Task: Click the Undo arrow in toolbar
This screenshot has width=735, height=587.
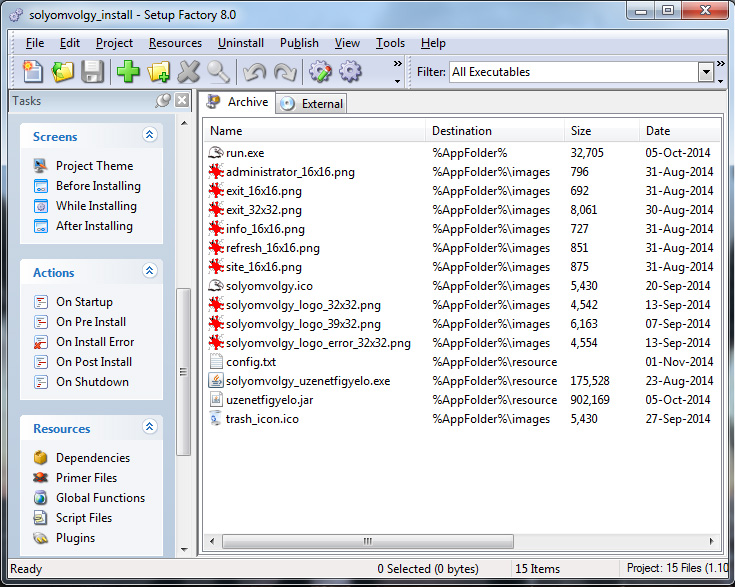Action: (x=255, y=72)
